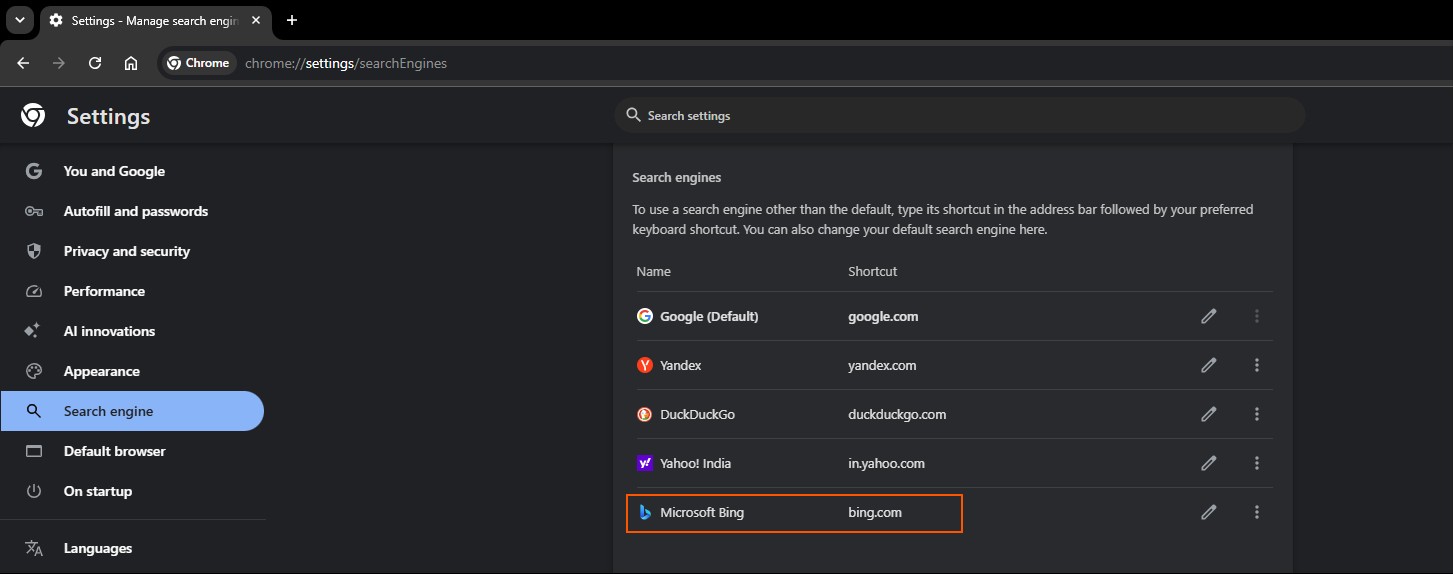Click the speedometer Performance icon
The width and height of the screenshot is (1453, 574).
[x=34, y=291]
